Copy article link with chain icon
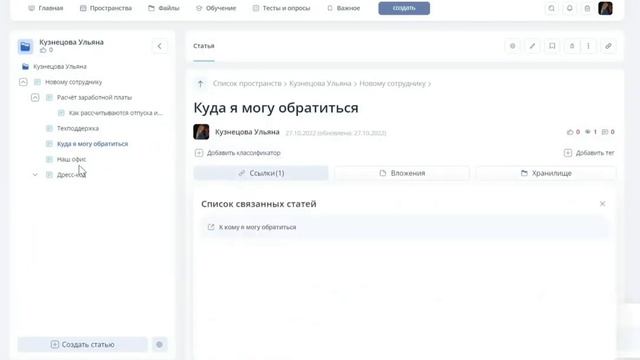The height and width of the screenshot is (360, 640). click(x=608, y=46)
